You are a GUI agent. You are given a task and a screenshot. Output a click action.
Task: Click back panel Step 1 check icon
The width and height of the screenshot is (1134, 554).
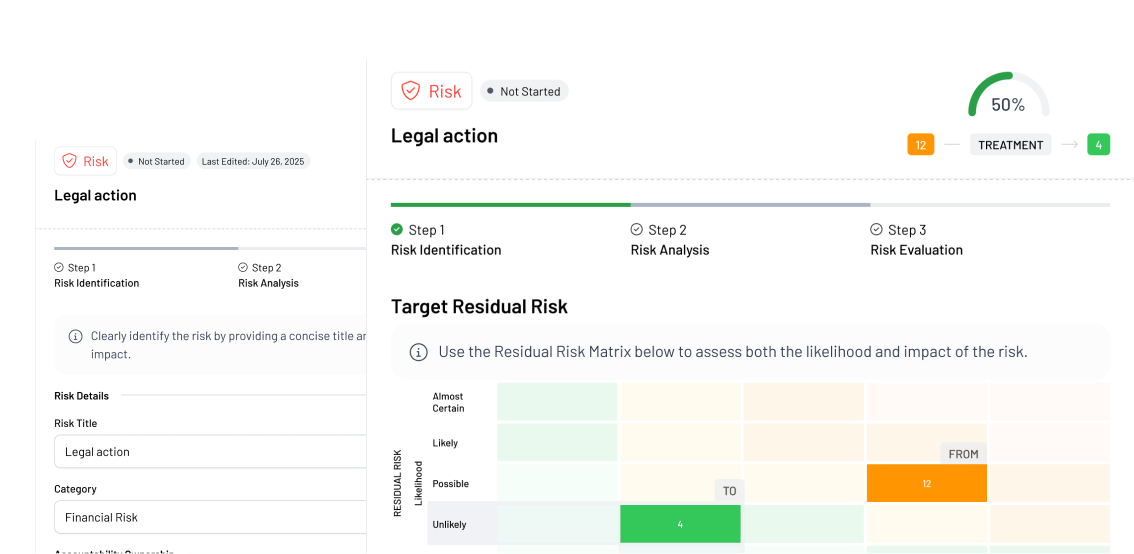(59, 268)
